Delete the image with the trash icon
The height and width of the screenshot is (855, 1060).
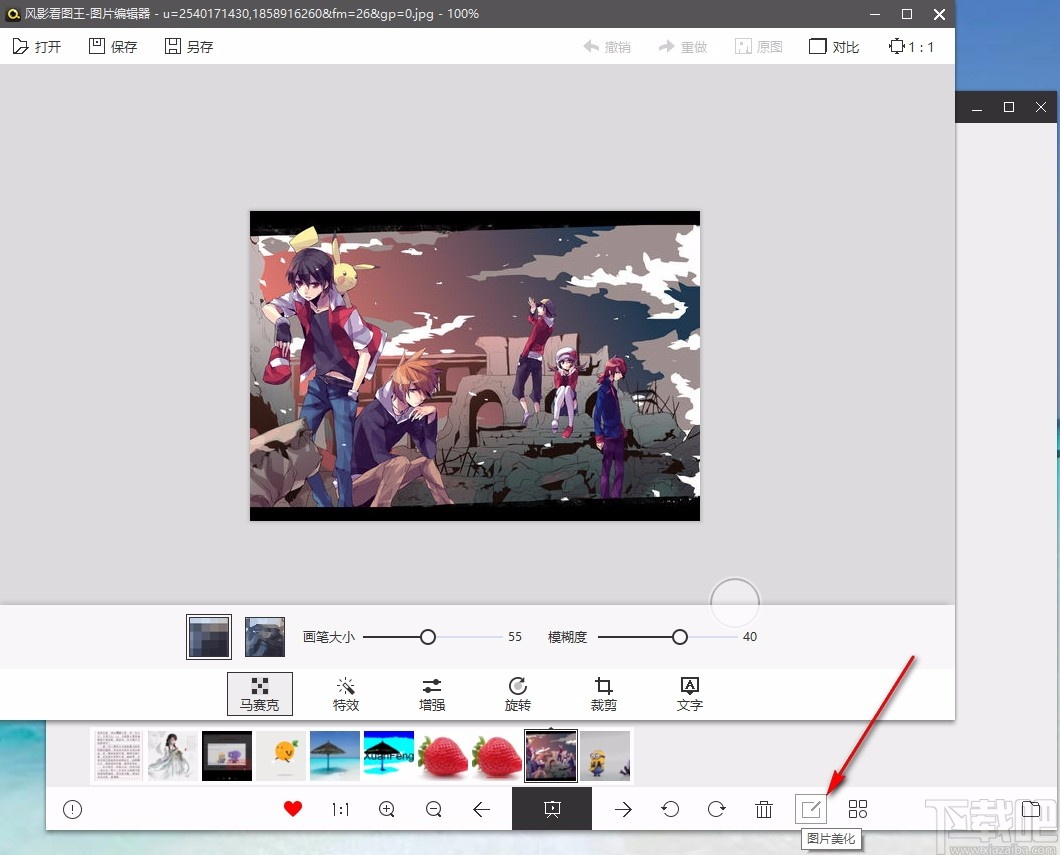(x=764, y=809)
